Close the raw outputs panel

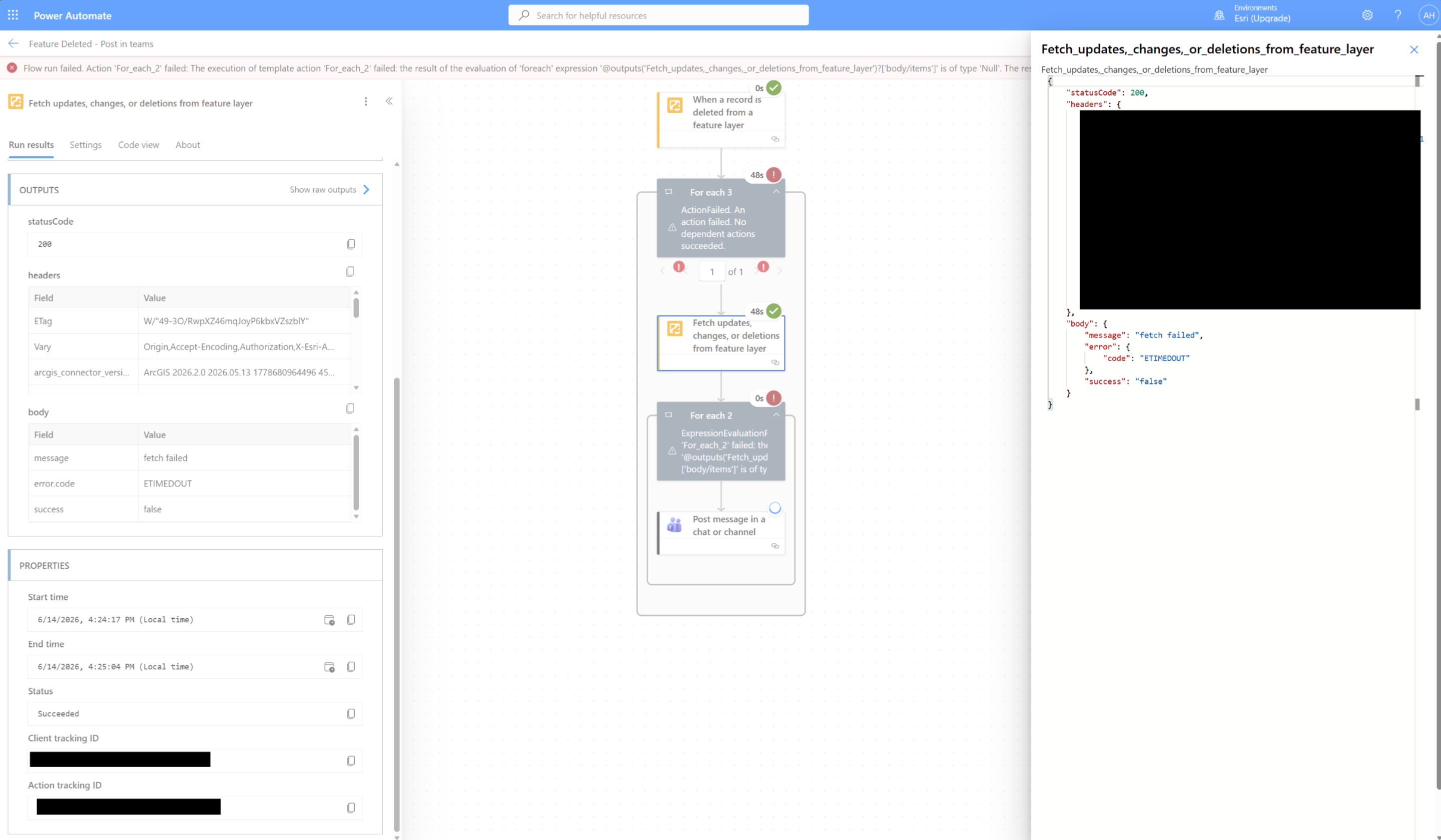click(1414, 50)
